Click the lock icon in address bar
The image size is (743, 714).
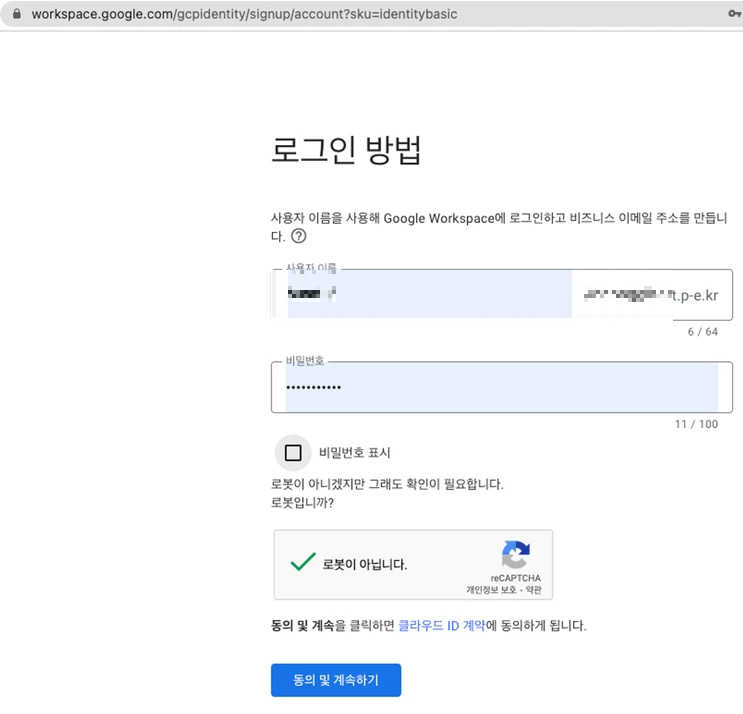pos(17,14)
